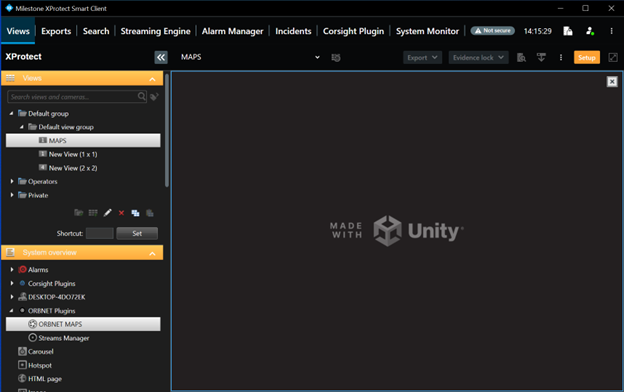
Task: Open the Search tab
Action: (x=96, y=31)
